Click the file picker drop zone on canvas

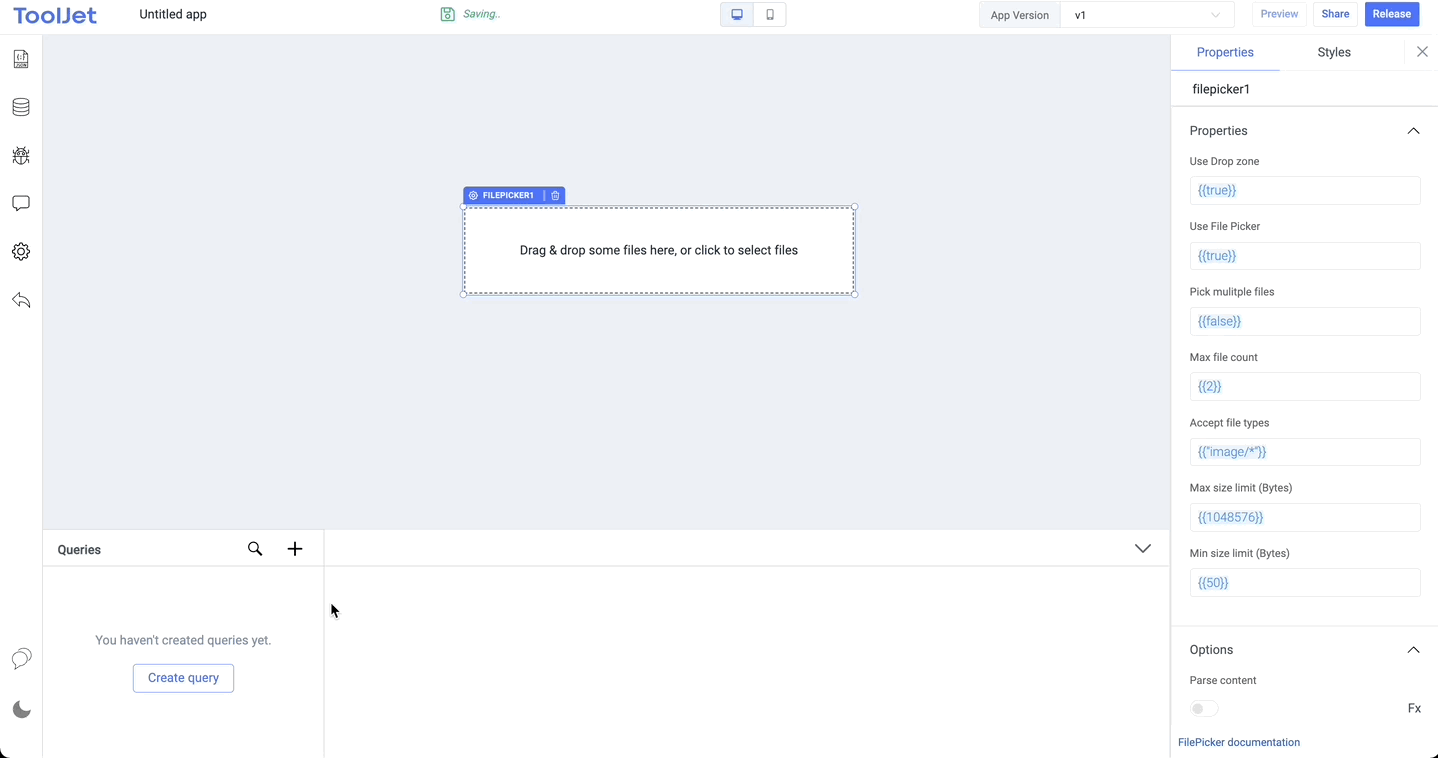click(x=659, y=251)
